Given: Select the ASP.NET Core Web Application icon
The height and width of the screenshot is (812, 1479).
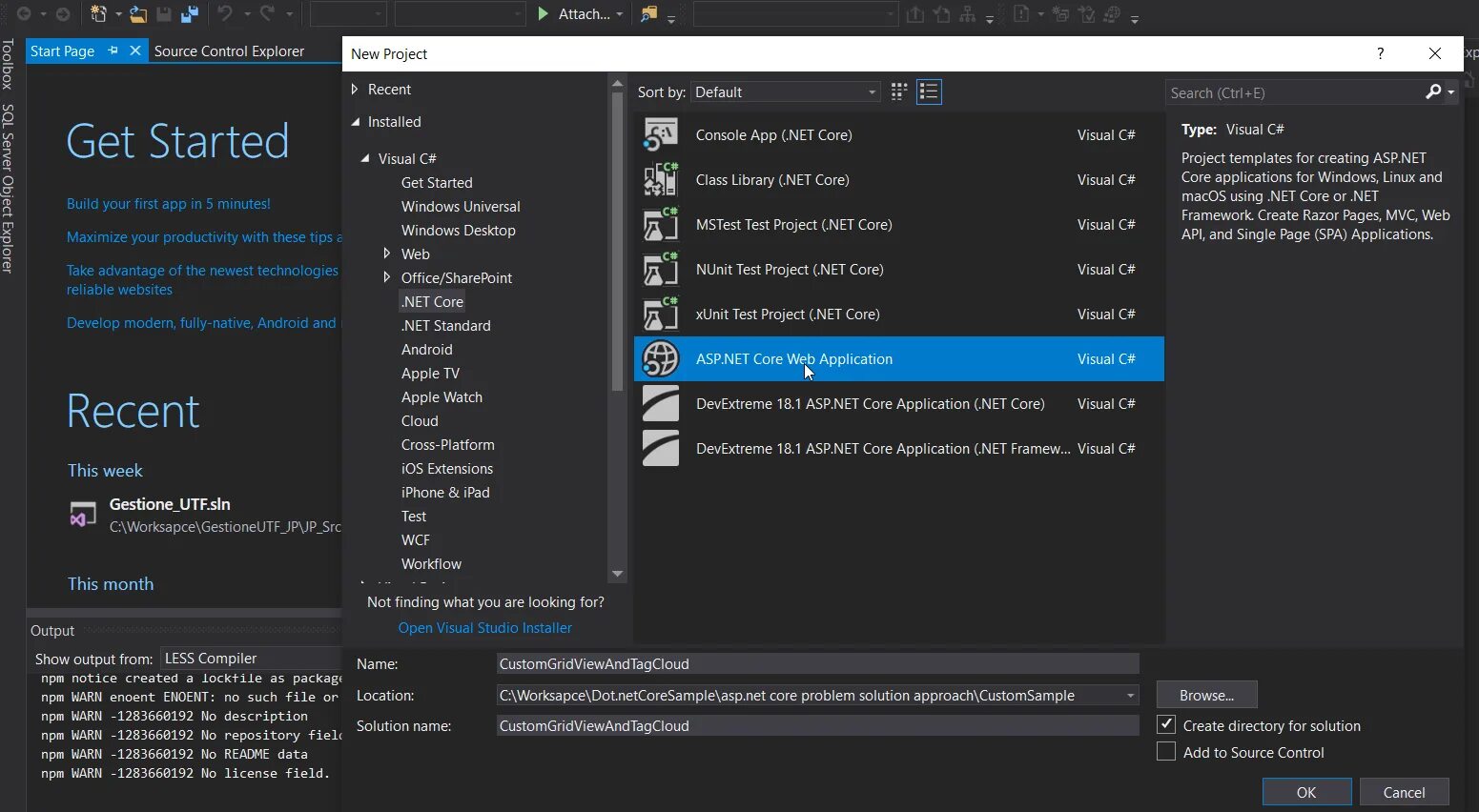Looking at the screenshot, I should pyautogui.click(x=660, y=358).
